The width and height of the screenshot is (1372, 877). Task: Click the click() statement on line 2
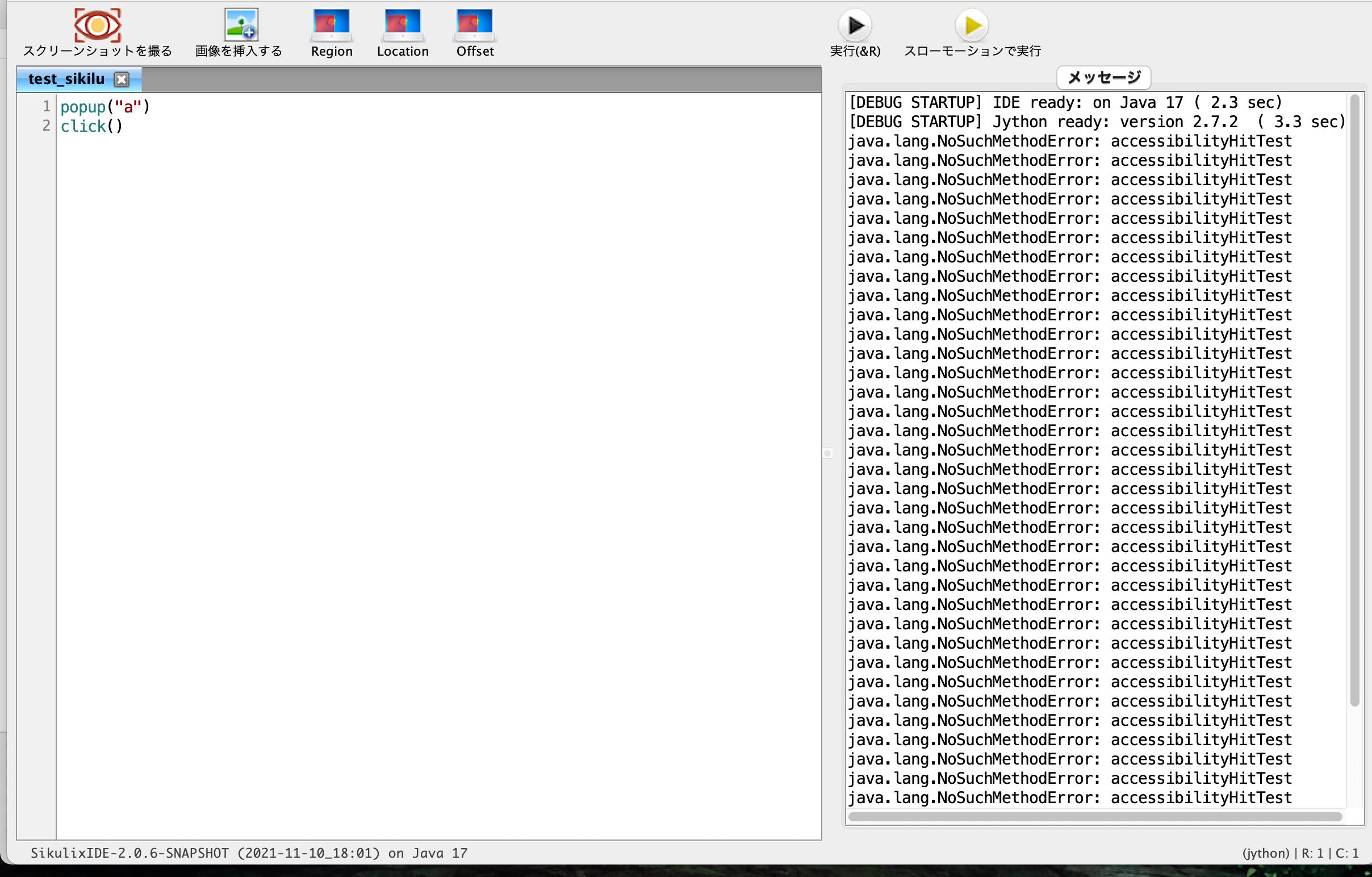pyautogui.click(x=91, y=126)
